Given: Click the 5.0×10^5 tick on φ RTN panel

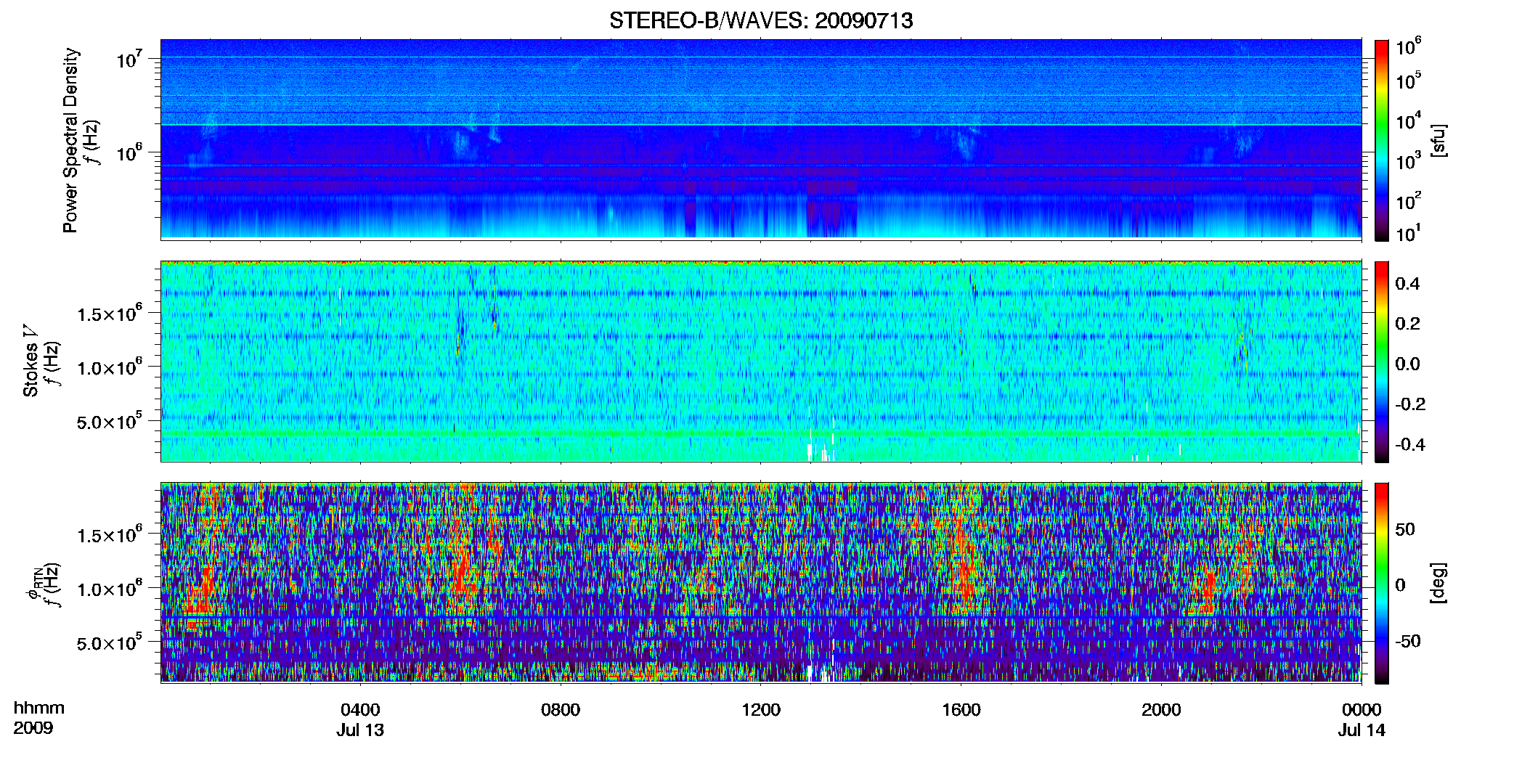Looking at the screenshot, I should [x=110, y=642].
